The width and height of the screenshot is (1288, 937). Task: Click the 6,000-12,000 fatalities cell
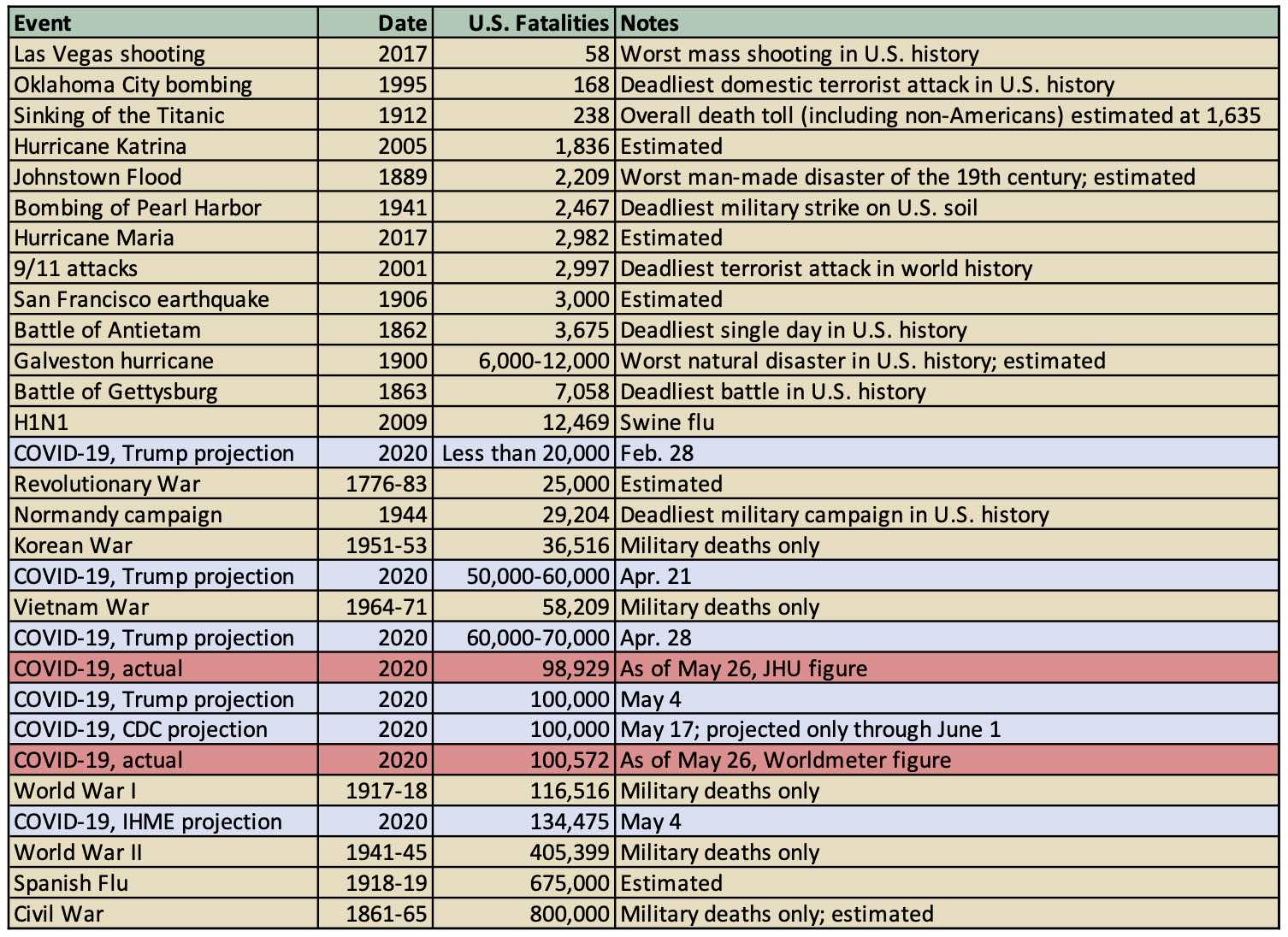523,361
